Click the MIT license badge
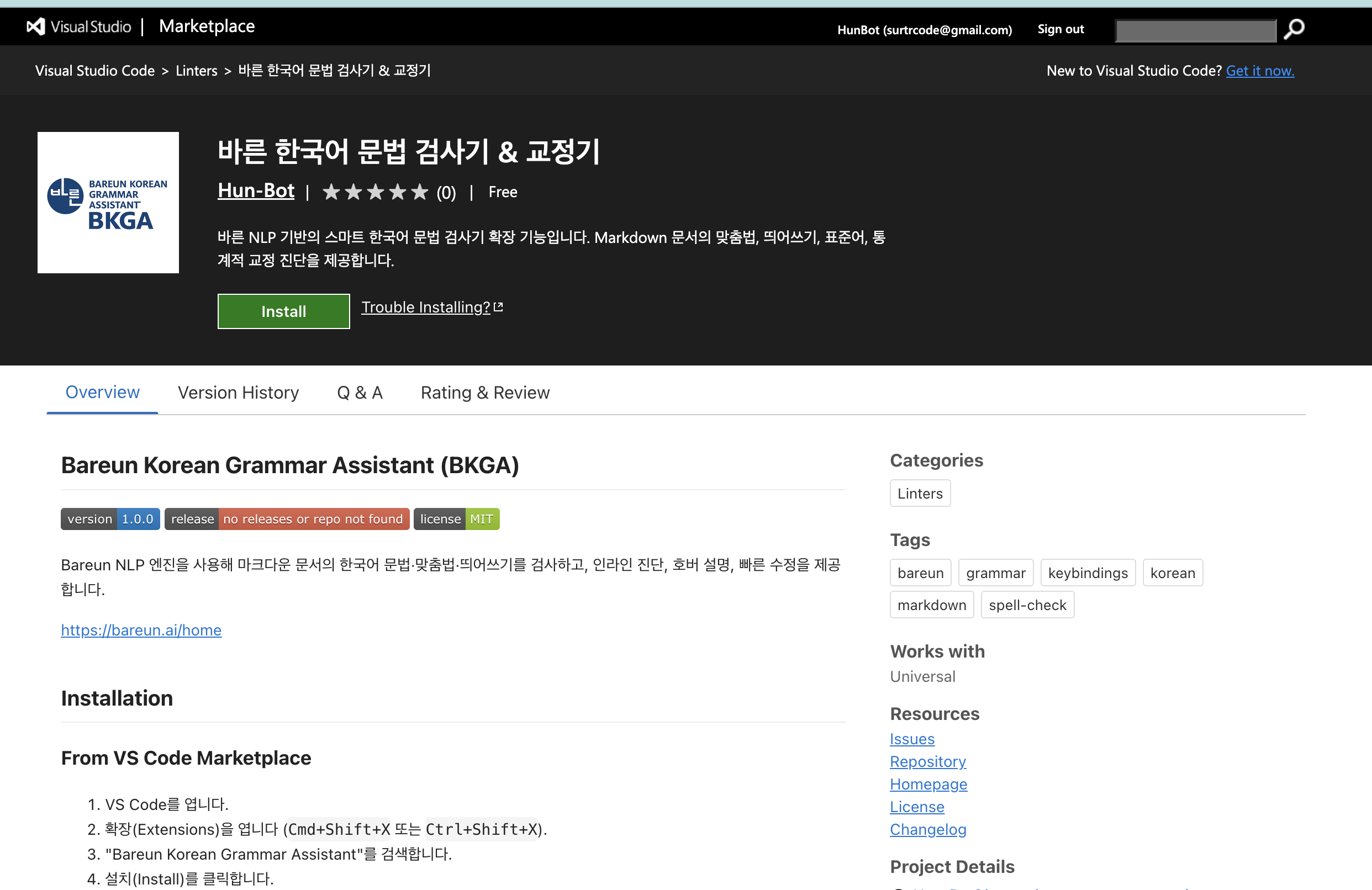The width and height of the screenshot is (1372, 890). (456, 518)
